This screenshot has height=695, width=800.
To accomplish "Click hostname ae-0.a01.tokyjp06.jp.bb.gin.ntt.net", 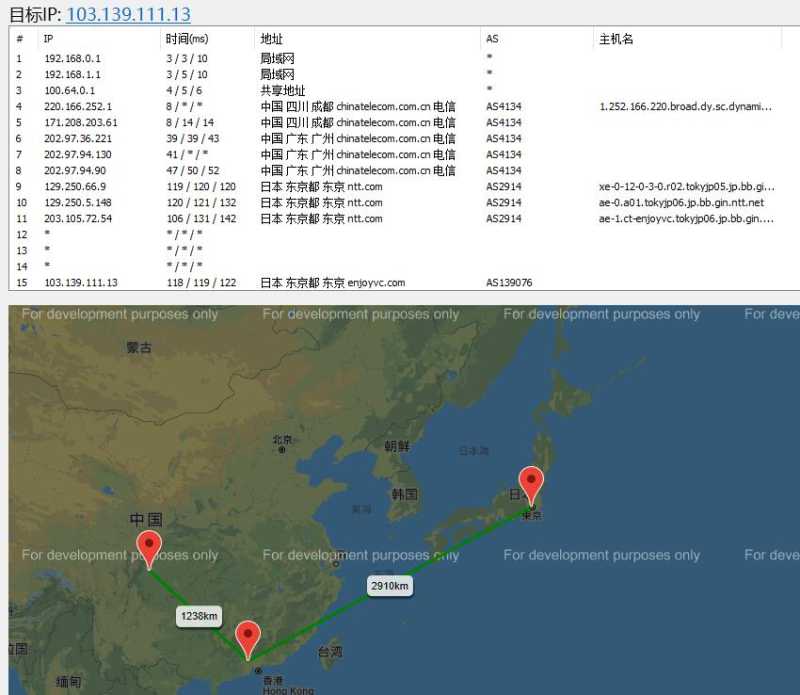I will click(x=681, y=203).
